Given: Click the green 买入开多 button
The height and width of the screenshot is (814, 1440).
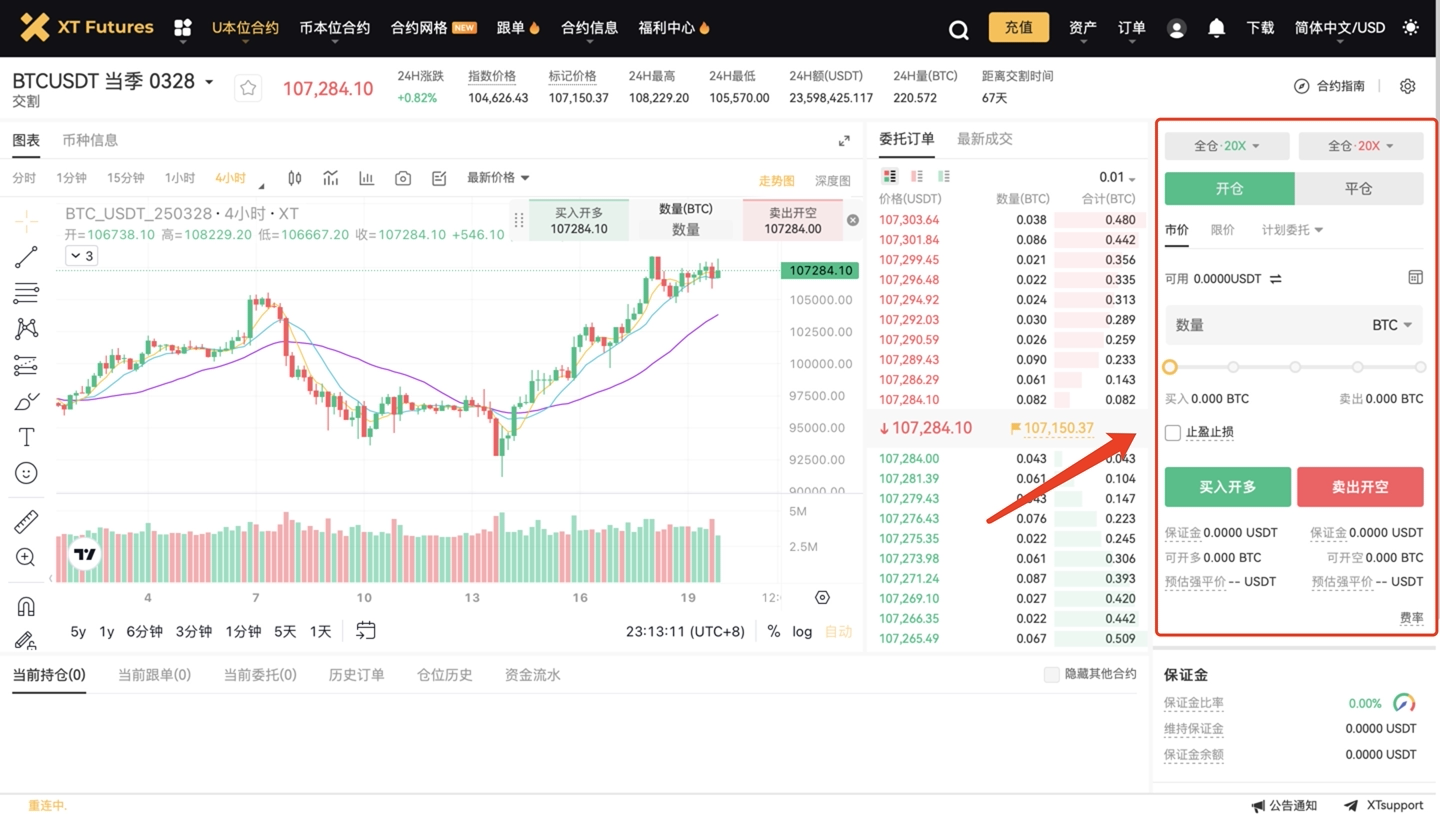Looking at the screenshot, I should 1227,487.
